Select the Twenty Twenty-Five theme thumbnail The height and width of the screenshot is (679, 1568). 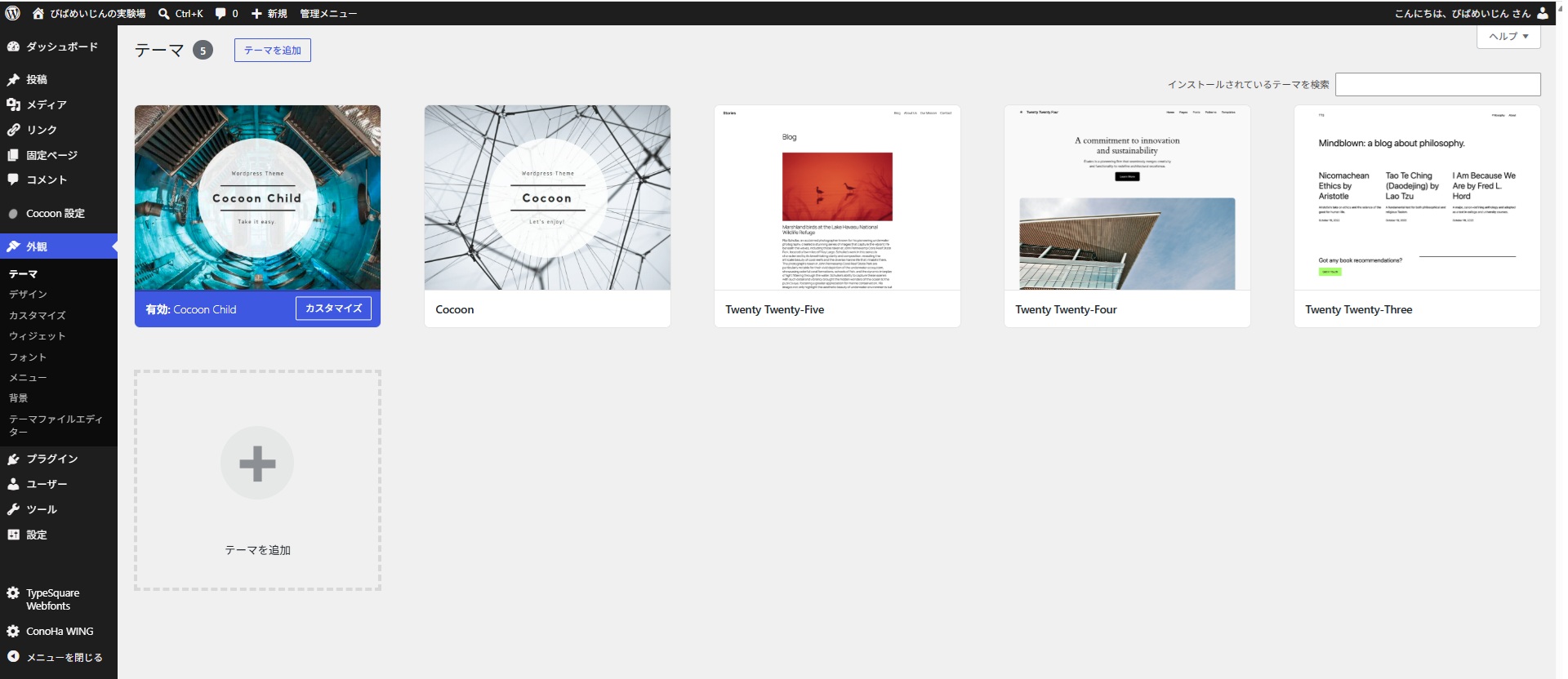pos(837,197)
